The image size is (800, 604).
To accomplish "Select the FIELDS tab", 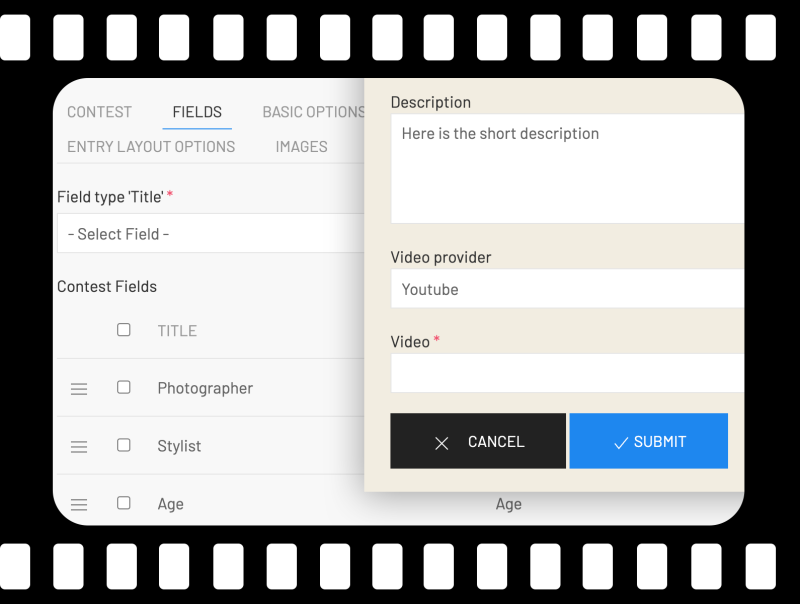I will coord(197,112).
